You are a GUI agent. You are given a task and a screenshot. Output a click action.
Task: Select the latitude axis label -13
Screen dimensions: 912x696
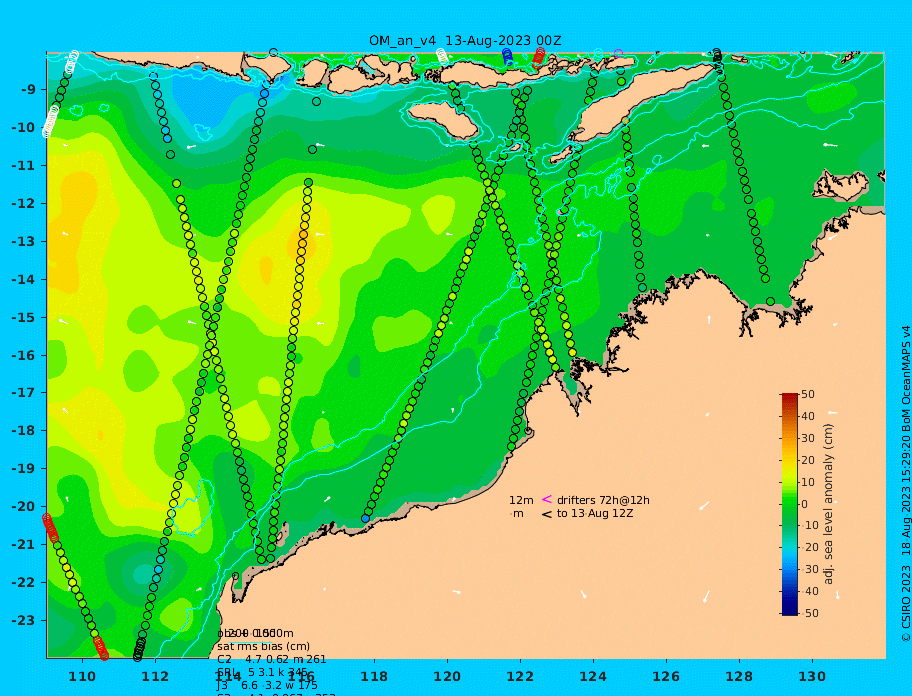(24, 241)
